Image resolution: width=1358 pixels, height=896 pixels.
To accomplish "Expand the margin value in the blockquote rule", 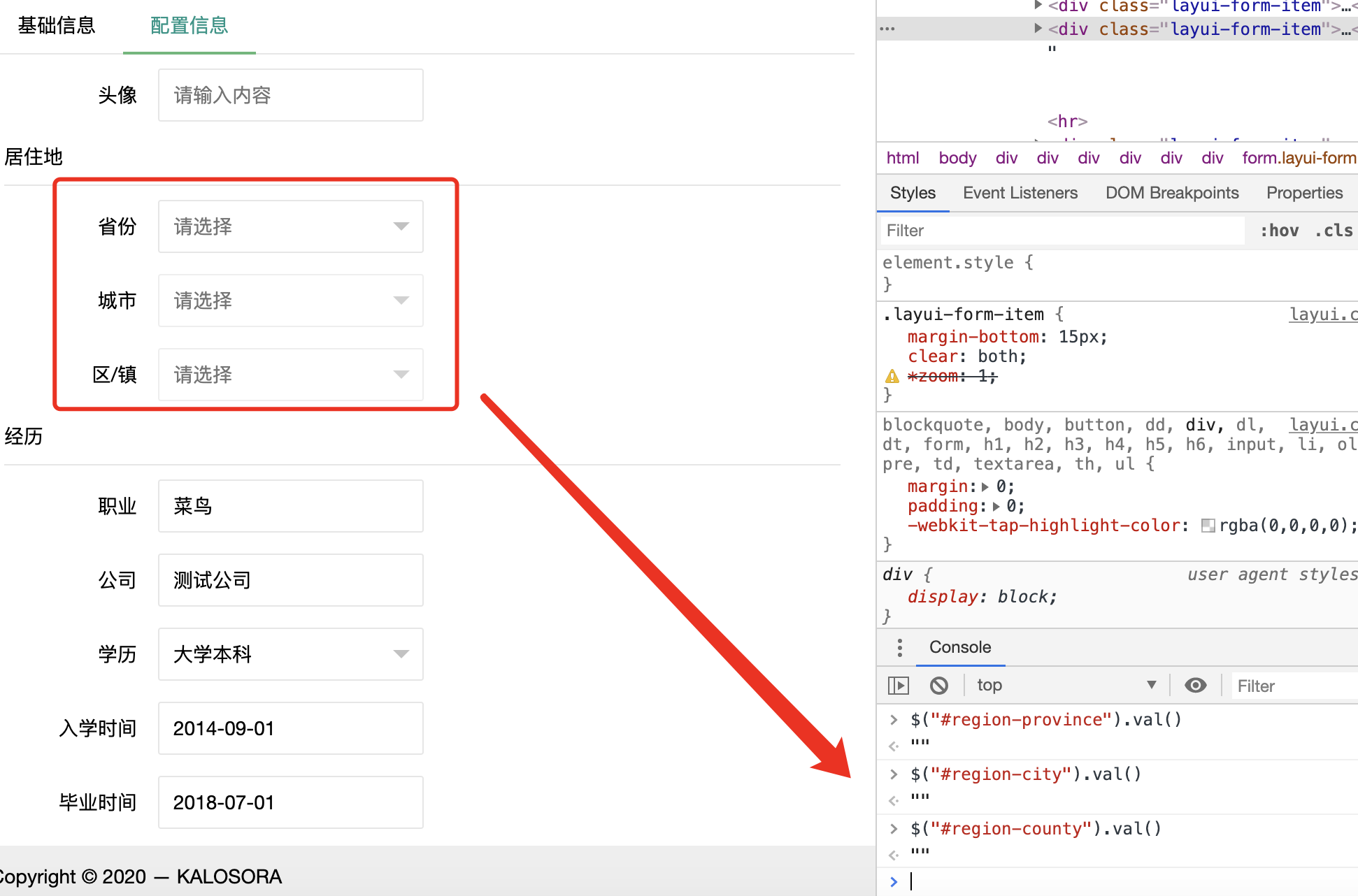I will point(985,486).
